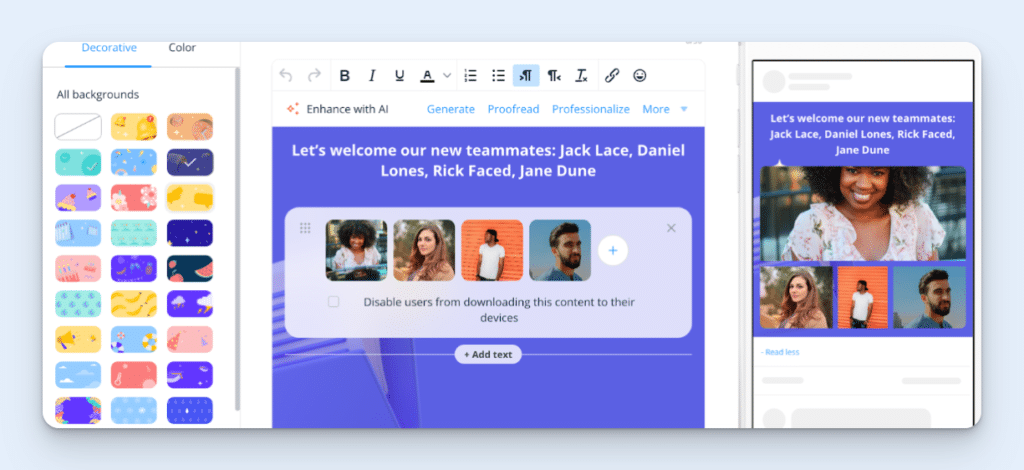The height and width of the screenshot is (470, 1024).
Task: Open the text color dropdown arrow
Action: coord(447,76)
